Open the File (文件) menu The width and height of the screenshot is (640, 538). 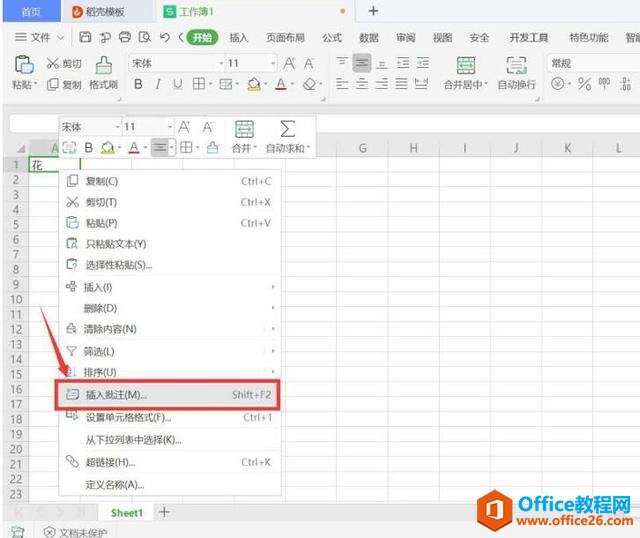[40, 38]
